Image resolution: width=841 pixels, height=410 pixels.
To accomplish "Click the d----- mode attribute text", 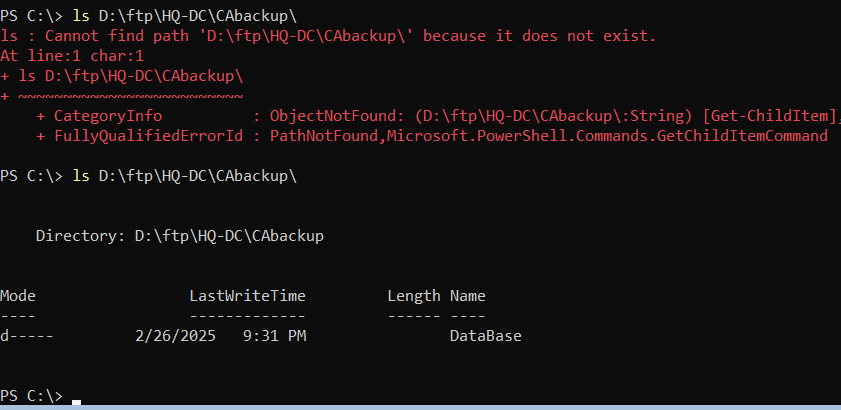I will click(x=27, y=336).
